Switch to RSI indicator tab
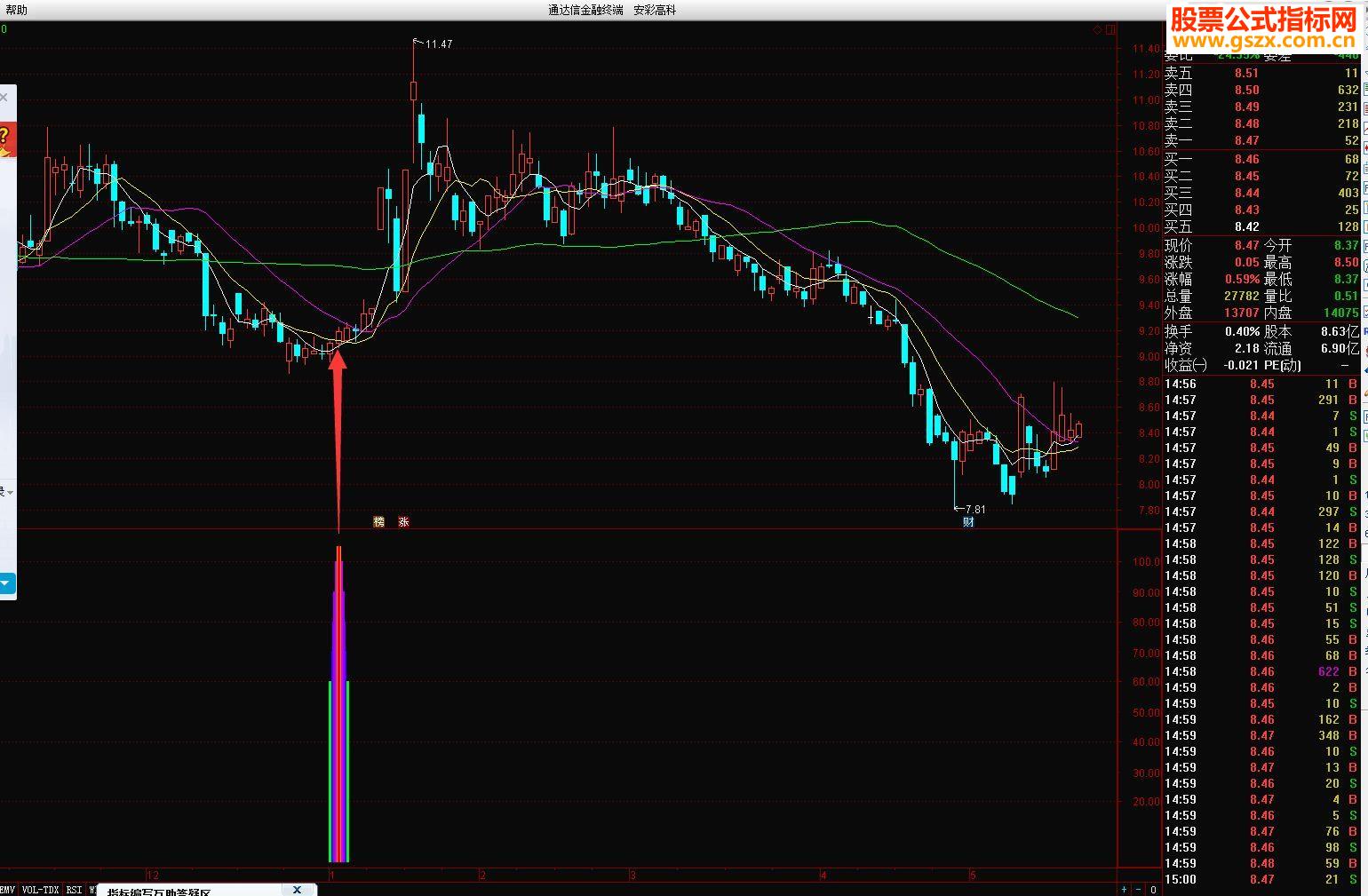 [x=74, y=889]
